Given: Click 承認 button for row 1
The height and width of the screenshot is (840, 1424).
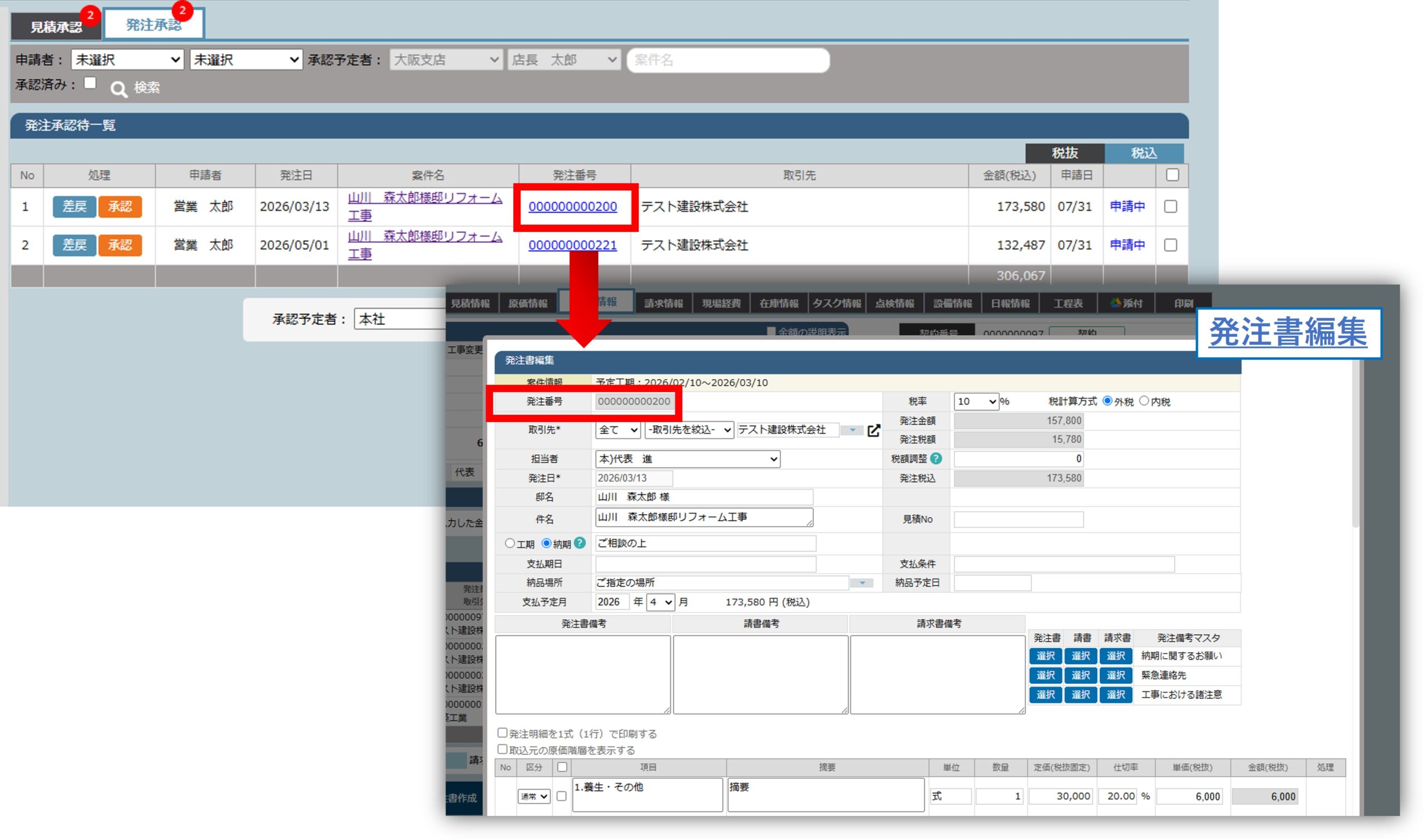Looking at the screenshot, I should click(x=120, y=207).
